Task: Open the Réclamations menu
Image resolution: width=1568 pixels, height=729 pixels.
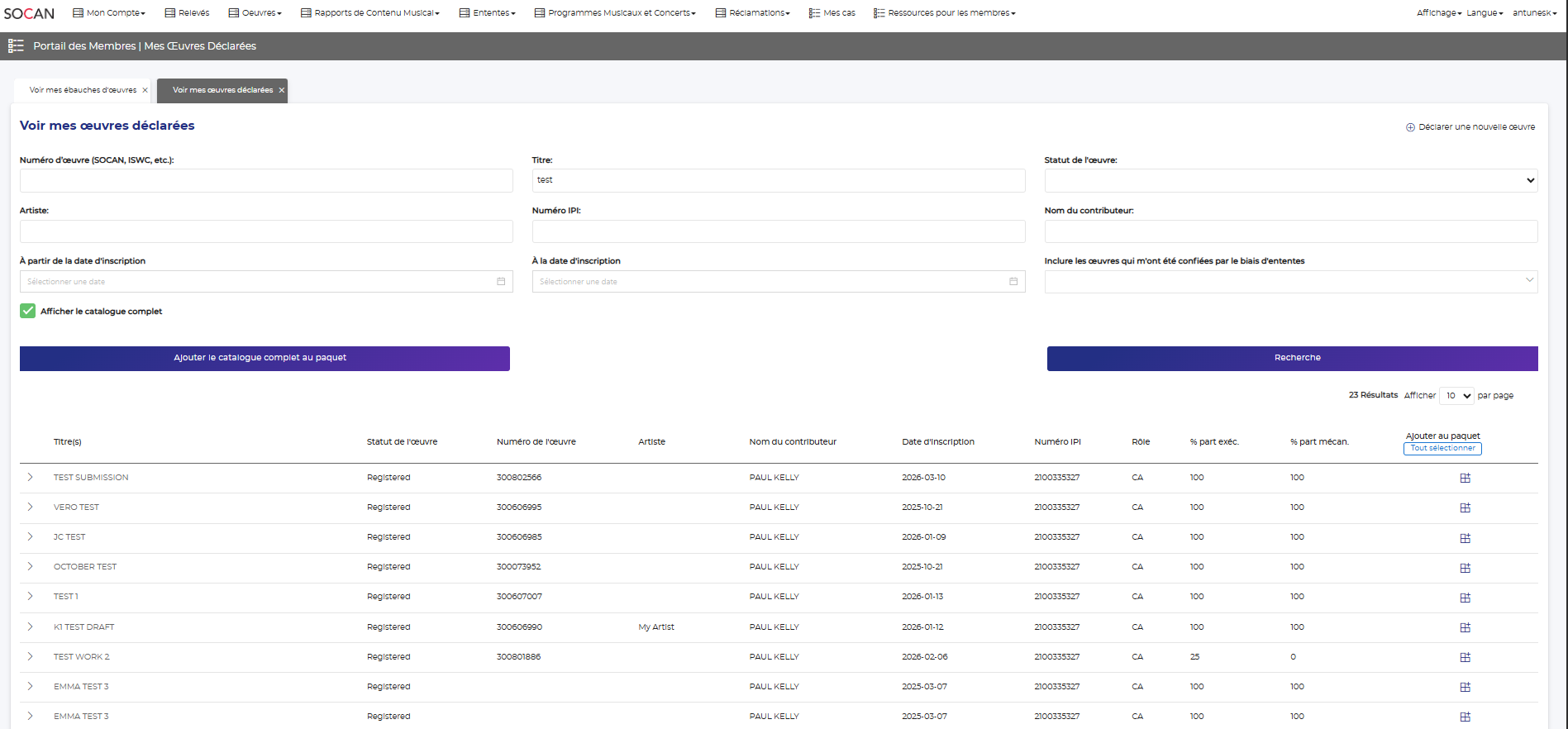Action: 753,13
